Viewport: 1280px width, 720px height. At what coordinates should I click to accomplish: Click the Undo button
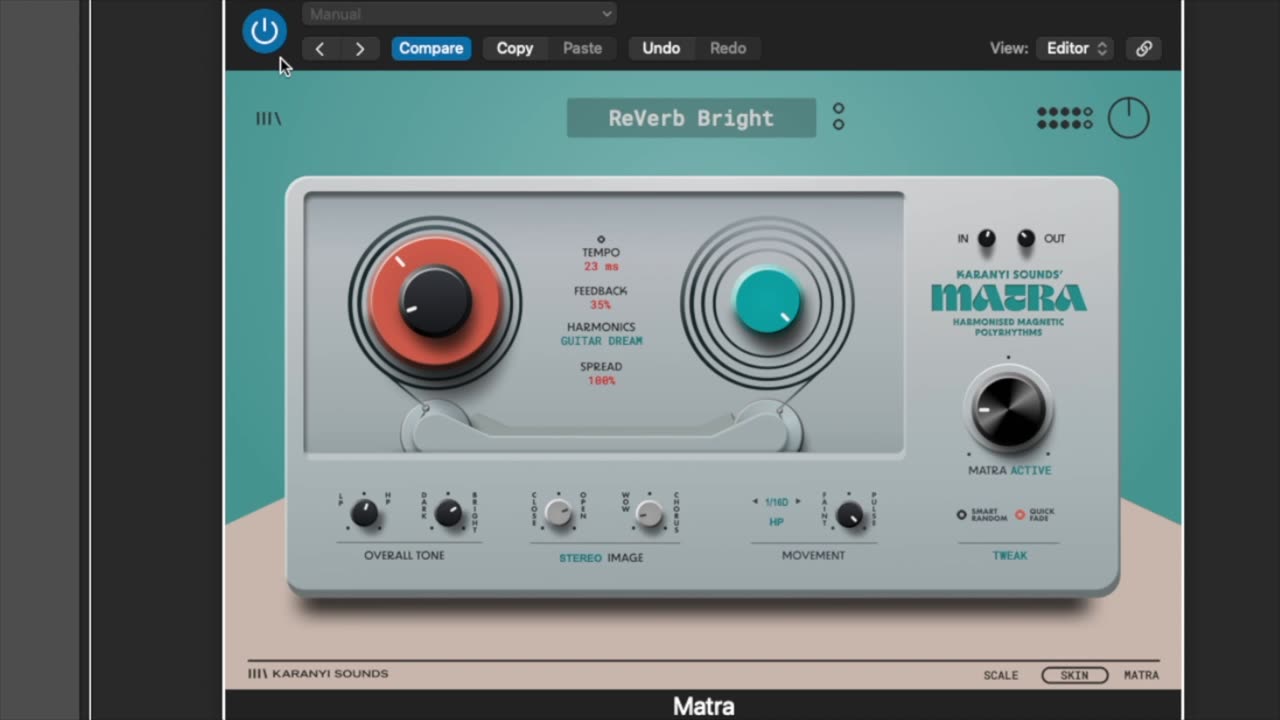(661, 48)
